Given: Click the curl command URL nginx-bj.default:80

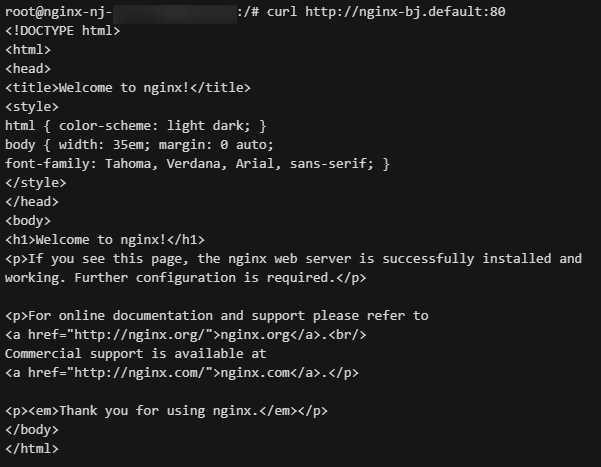Looking at the screenshot, I should [405, 12].
